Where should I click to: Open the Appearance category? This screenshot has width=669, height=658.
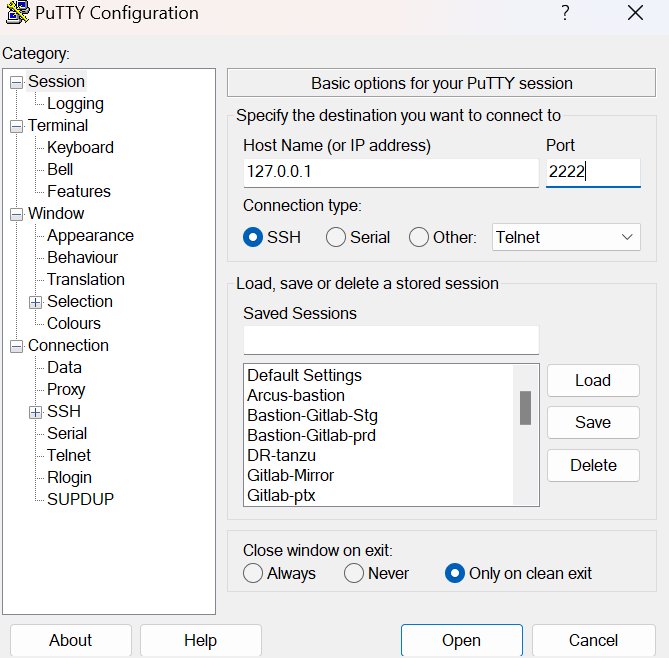90,236
